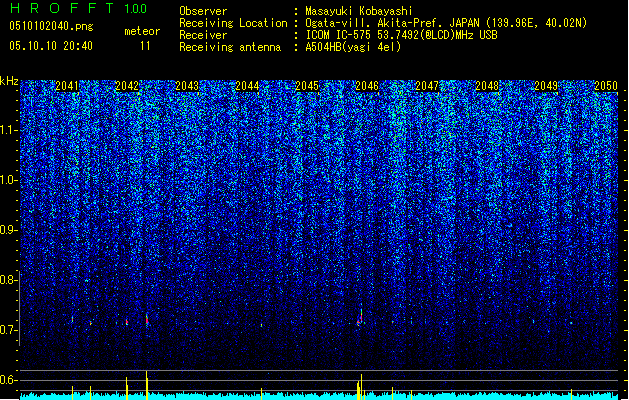Click the 2048 time marker
This screenshot has height=400, width=629.
[x=487, y=86]
